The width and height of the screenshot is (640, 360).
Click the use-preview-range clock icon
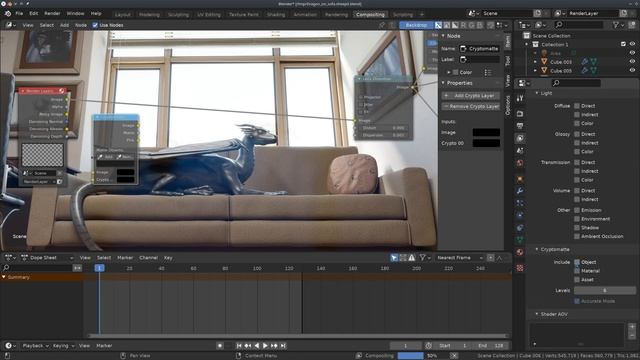tap(429, 346)
